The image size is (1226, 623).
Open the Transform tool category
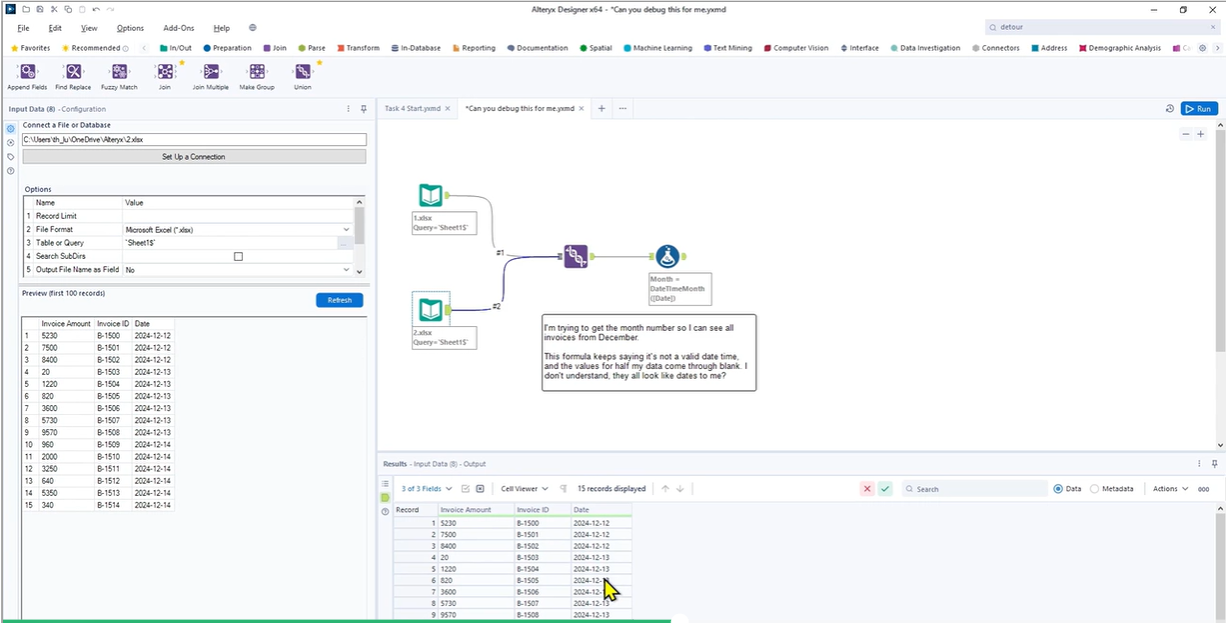pos(358,48)
